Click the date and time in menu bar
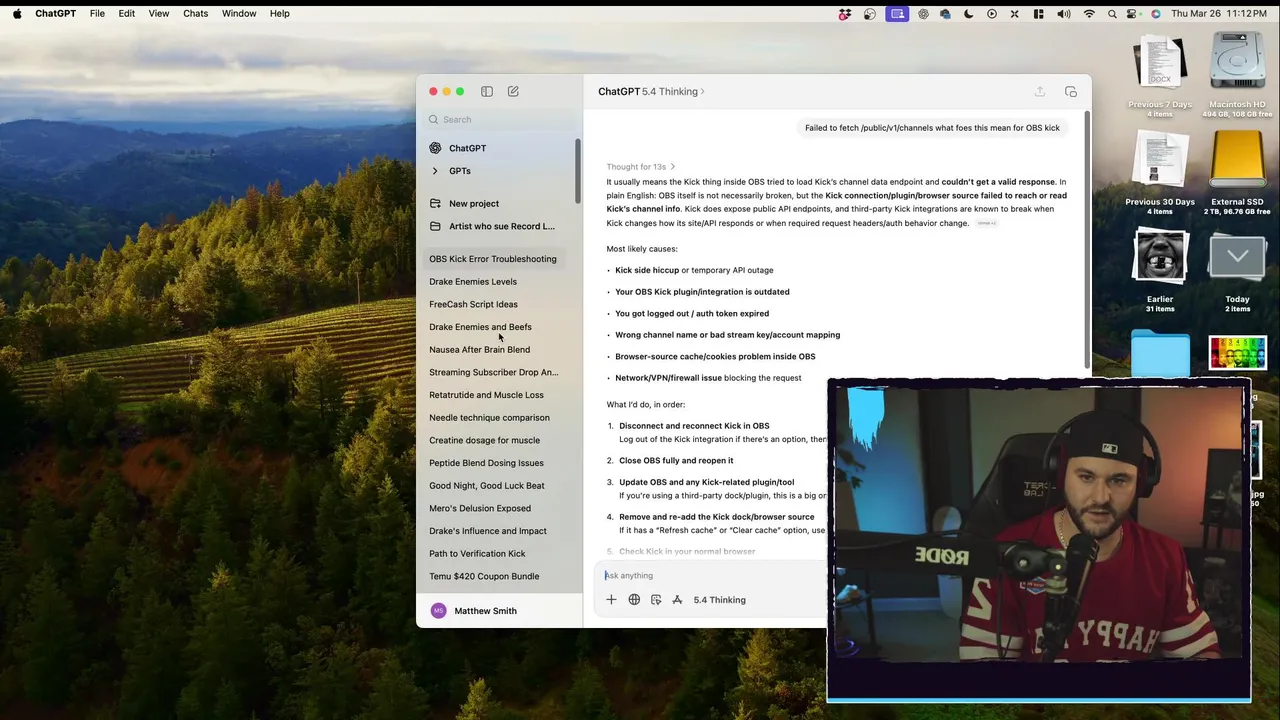1280x720 pixels. coord(1220,14)
